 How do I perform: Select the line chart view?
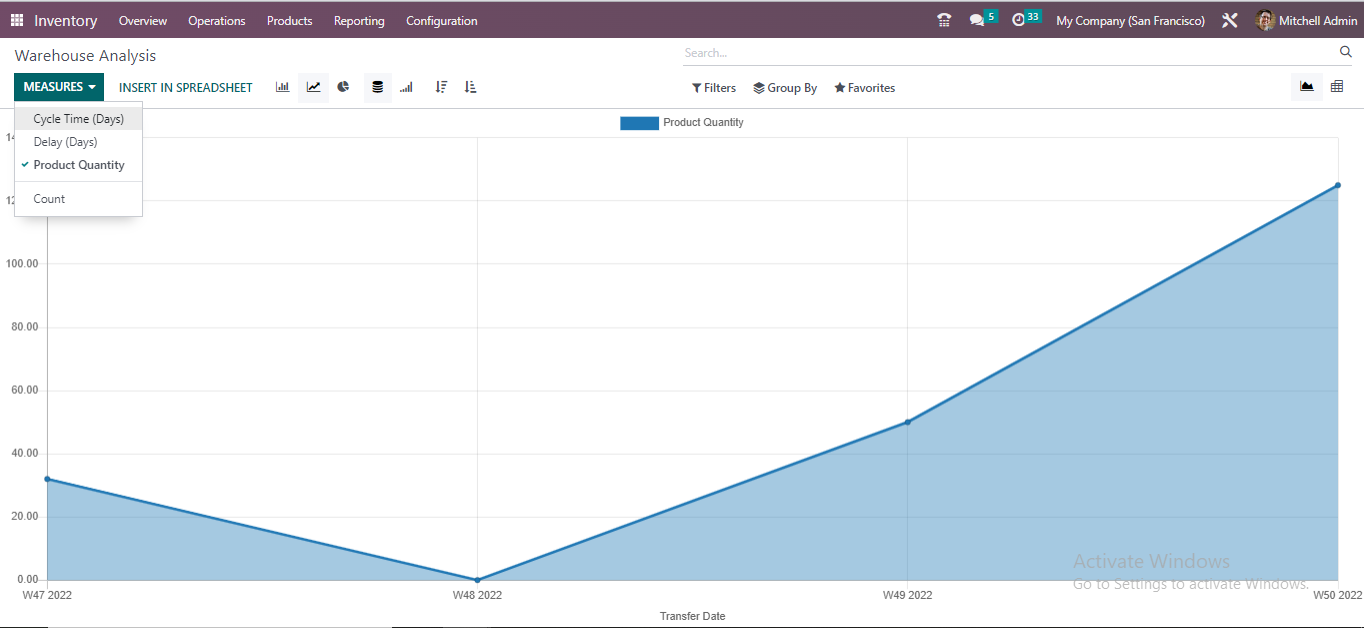pyautogui.click(x=313, y=87)
